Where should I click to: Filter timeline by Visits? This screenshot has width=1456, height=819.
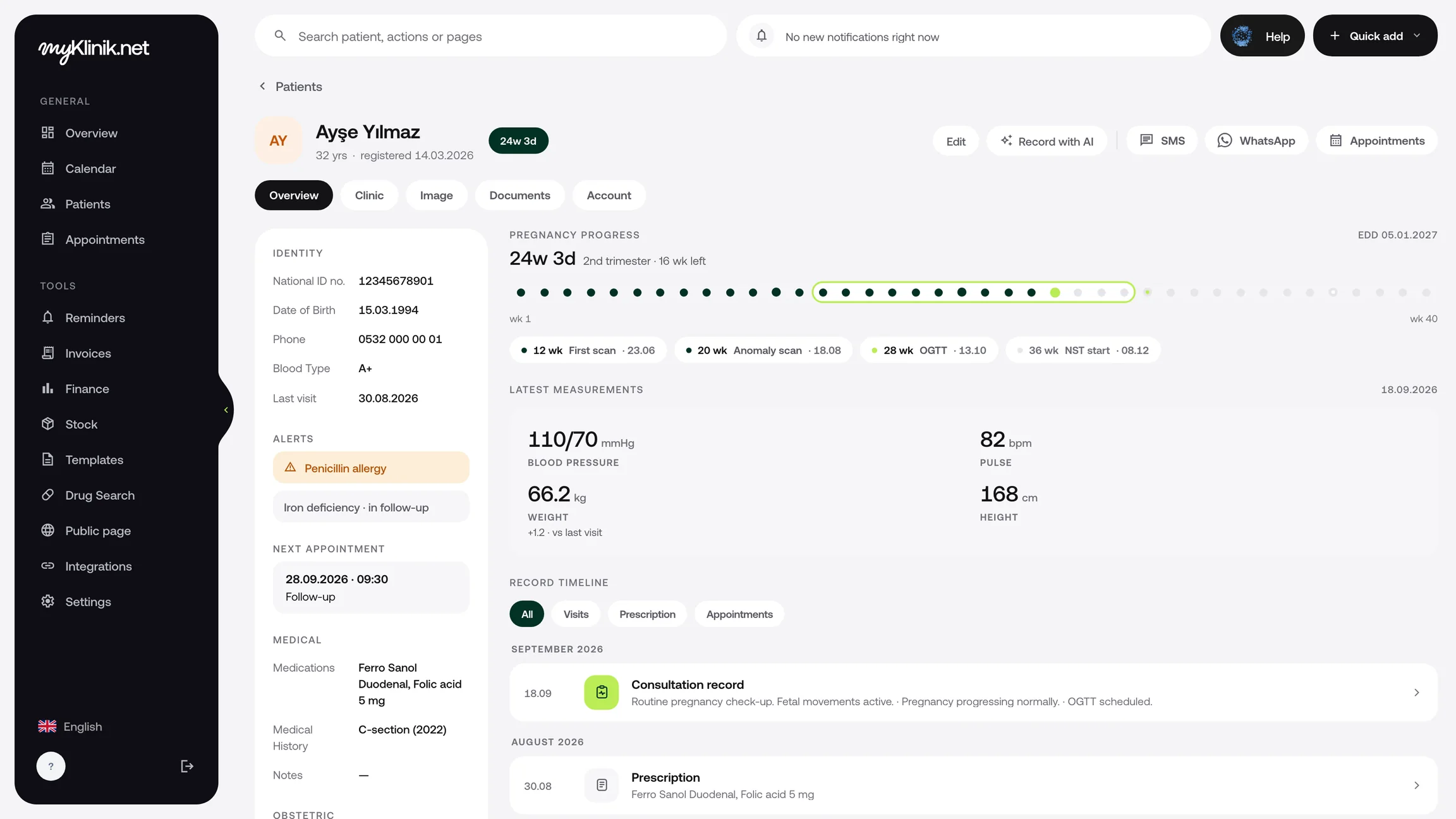(x=576, y=614)
